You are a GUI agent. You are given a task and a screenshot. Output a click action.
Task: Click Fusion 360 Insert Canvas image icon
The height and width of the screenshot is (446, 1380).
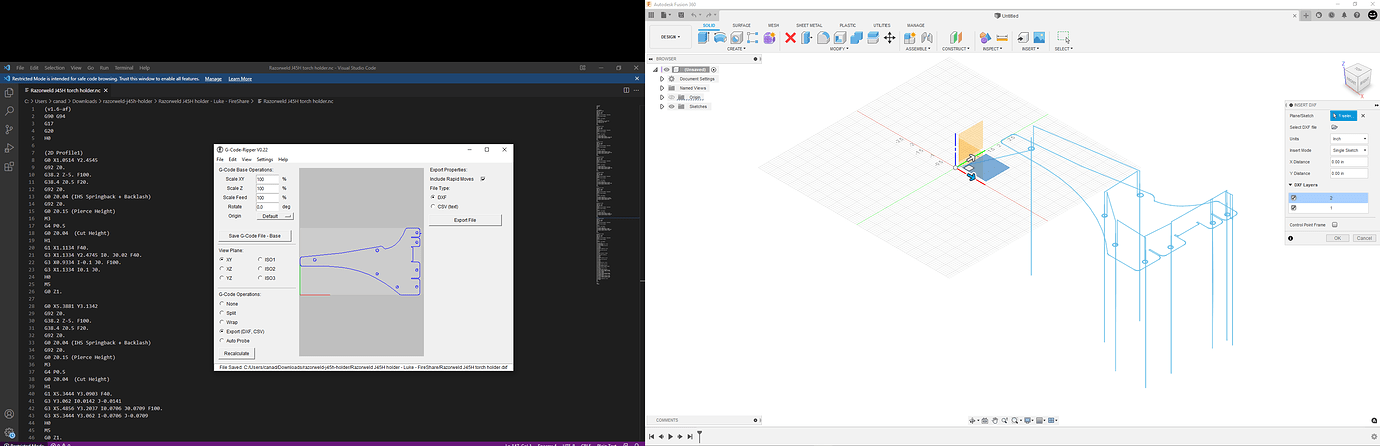pos(1039,38)
